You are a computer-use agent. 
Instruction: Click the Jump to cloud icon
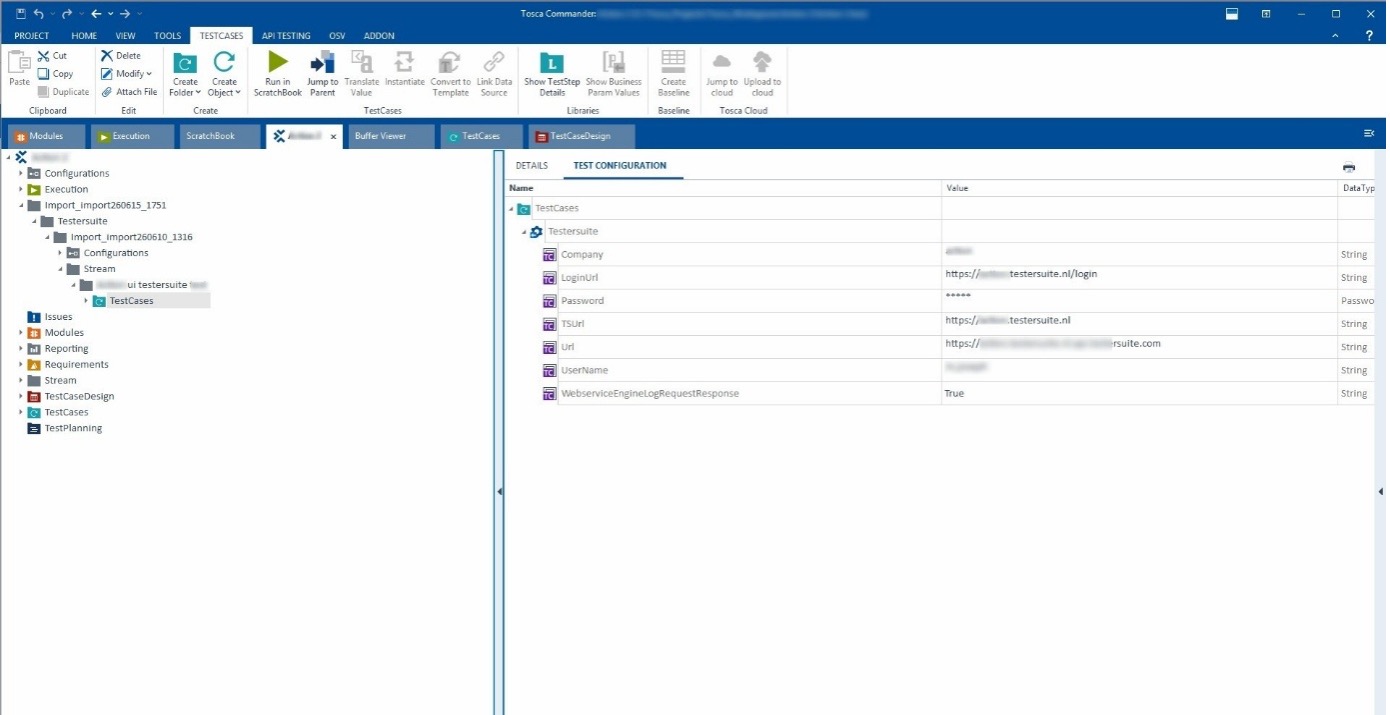721,62
